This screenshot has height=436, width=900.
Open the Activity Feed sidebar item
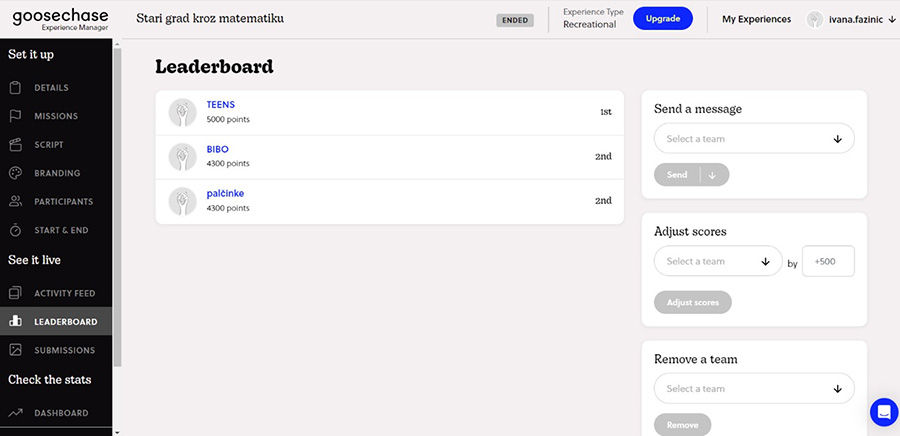(x=64, y=293)
